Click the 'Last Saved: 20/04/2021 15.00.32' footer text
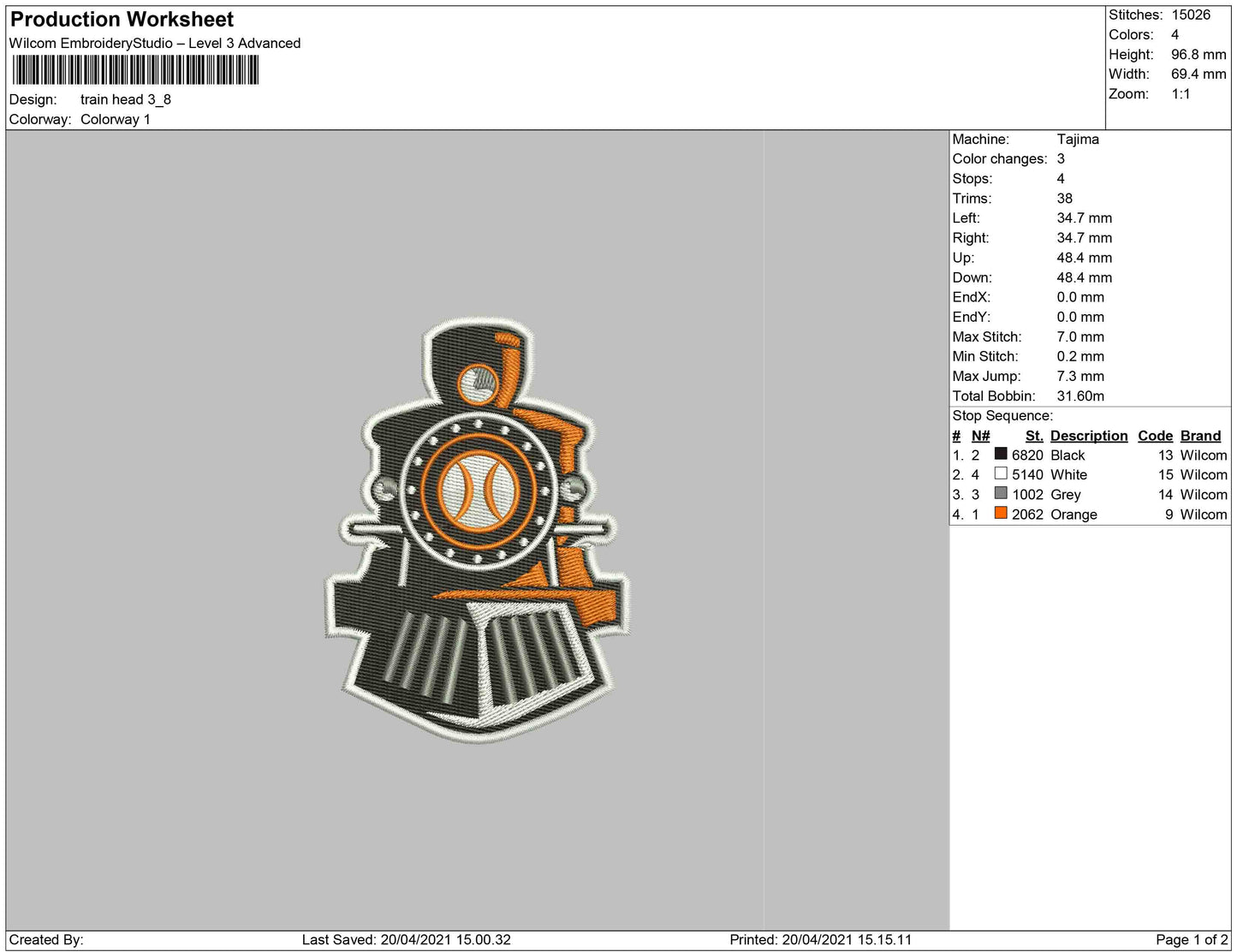This screenshot has height=952, width=1237. click(407, 939)
